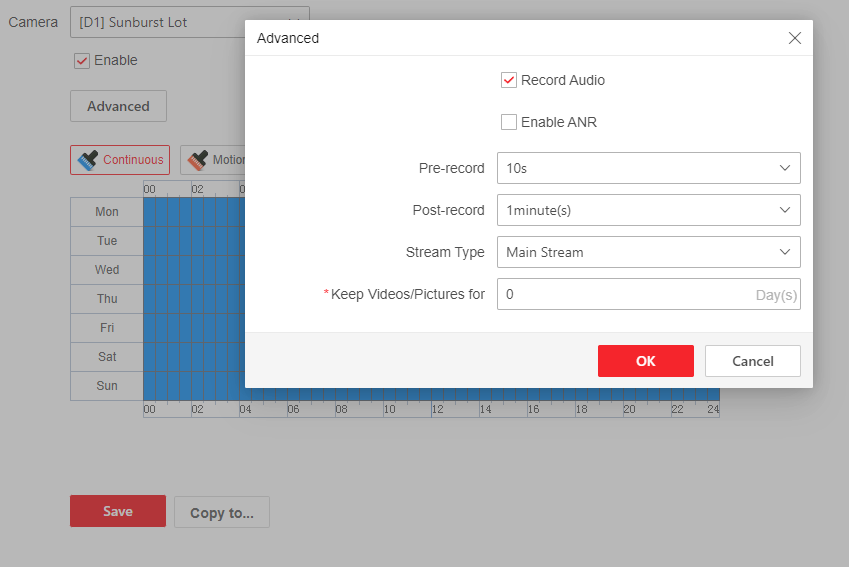Save the recording schedule
The height and width of the screenshot is (567, 849).
pyautogui.click(x=117, y=511)
